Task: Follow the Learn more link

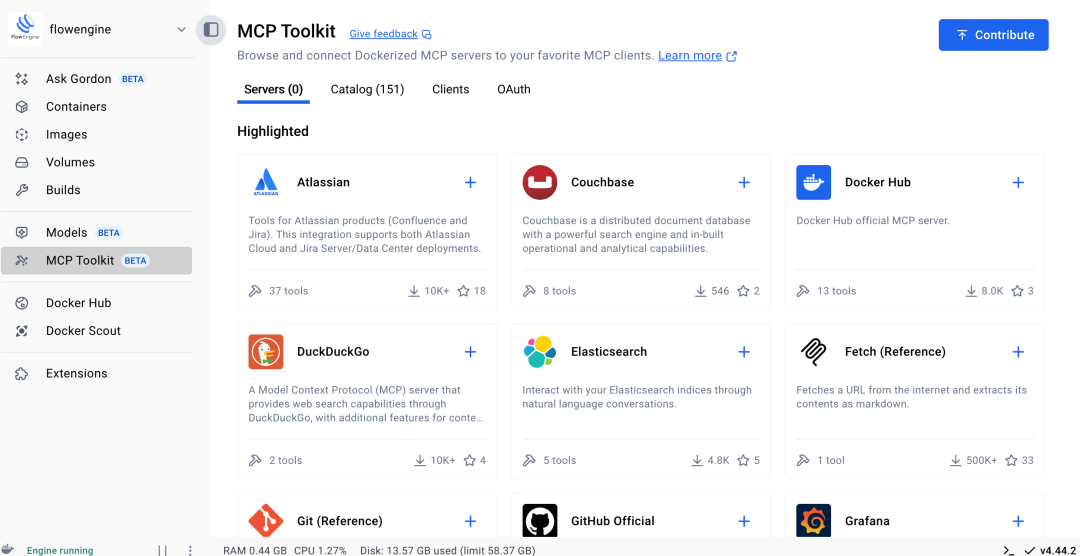Action: coord(697,56)
